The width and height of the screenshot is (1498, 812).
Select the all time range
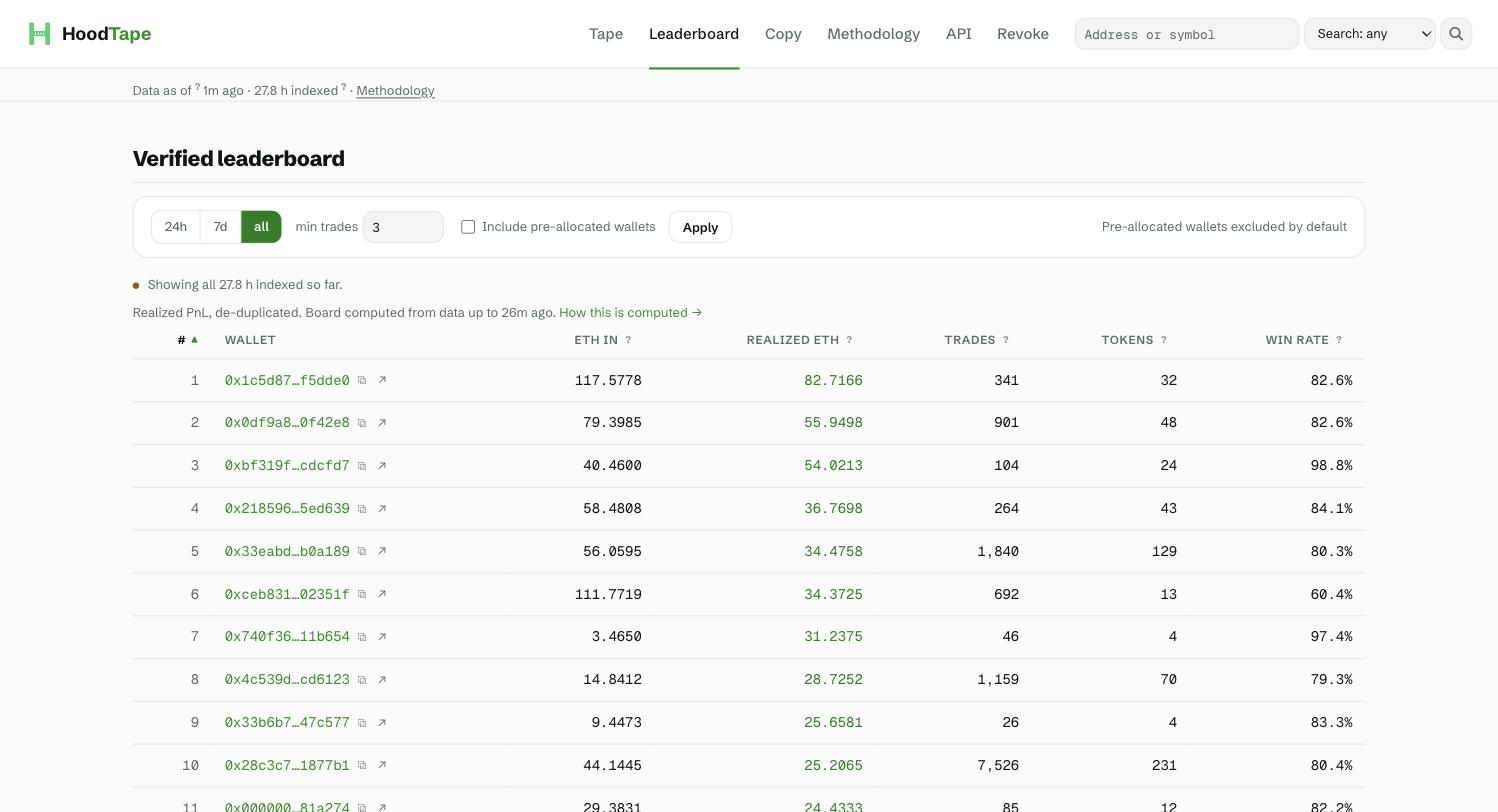click(261, 227)
